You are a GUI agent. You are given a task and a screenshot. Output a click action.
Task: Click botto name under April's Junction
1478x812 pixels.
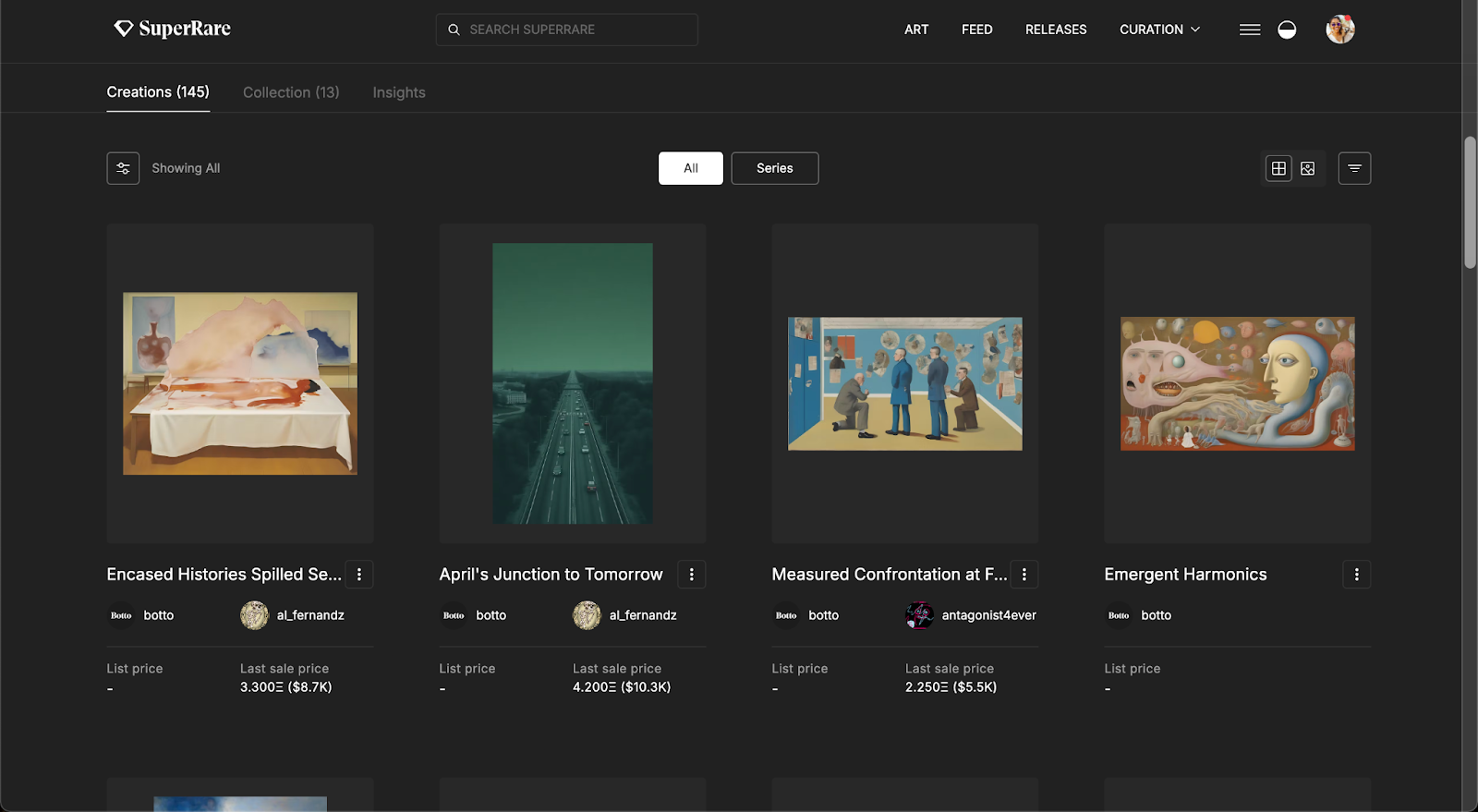(x=491, y=615)
